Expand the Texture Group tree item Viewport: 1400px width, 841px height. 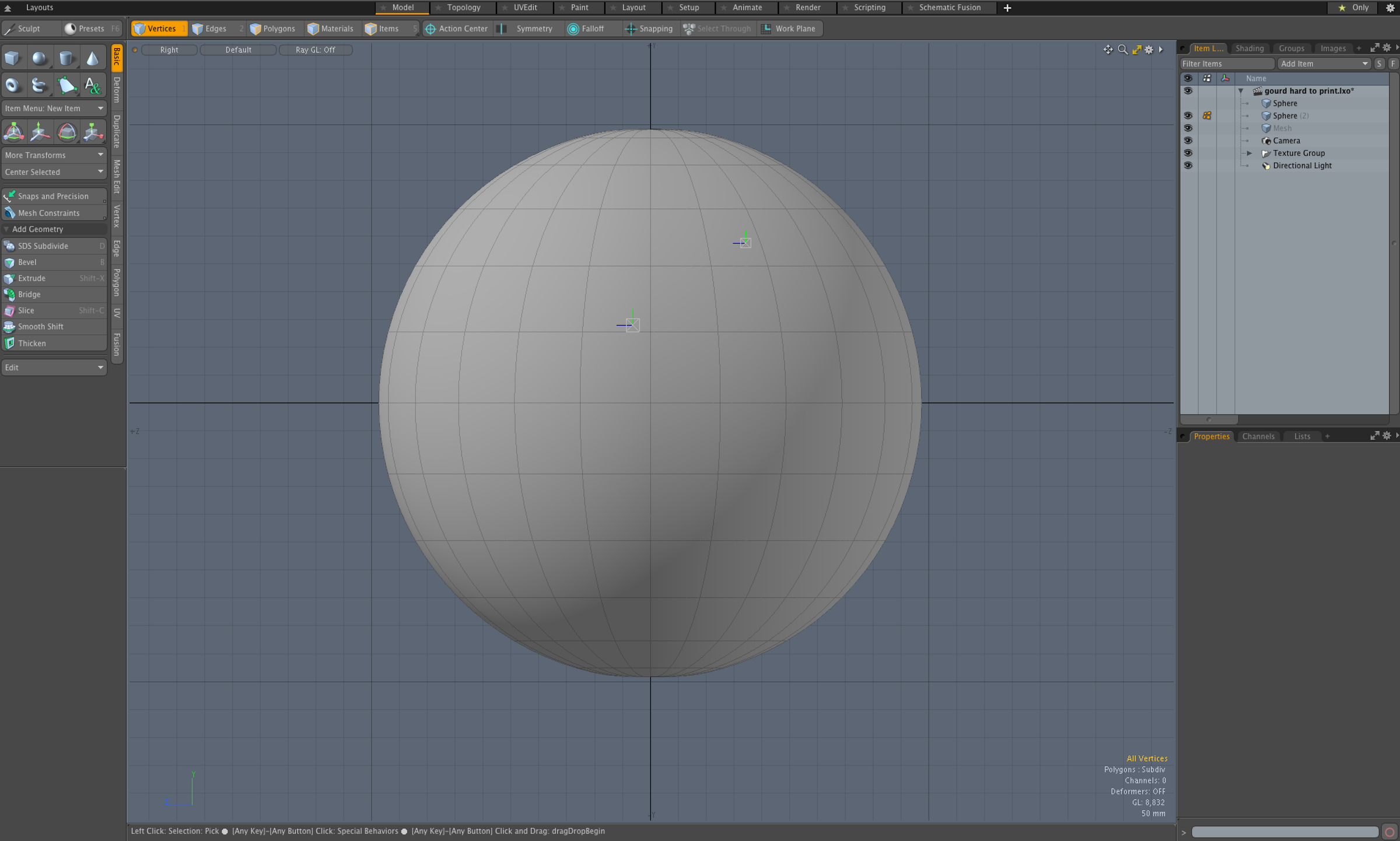(x=1249, y=153)
